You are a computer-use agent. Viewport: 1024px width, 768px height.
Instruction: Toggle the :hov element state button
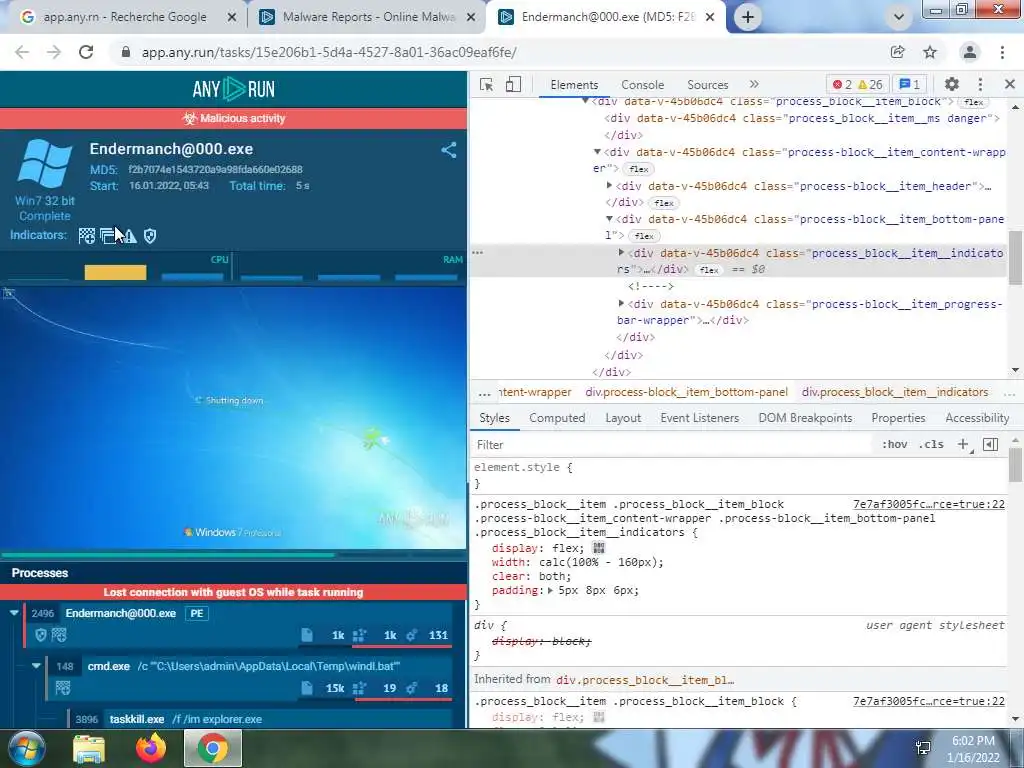[x=895, y=445]
